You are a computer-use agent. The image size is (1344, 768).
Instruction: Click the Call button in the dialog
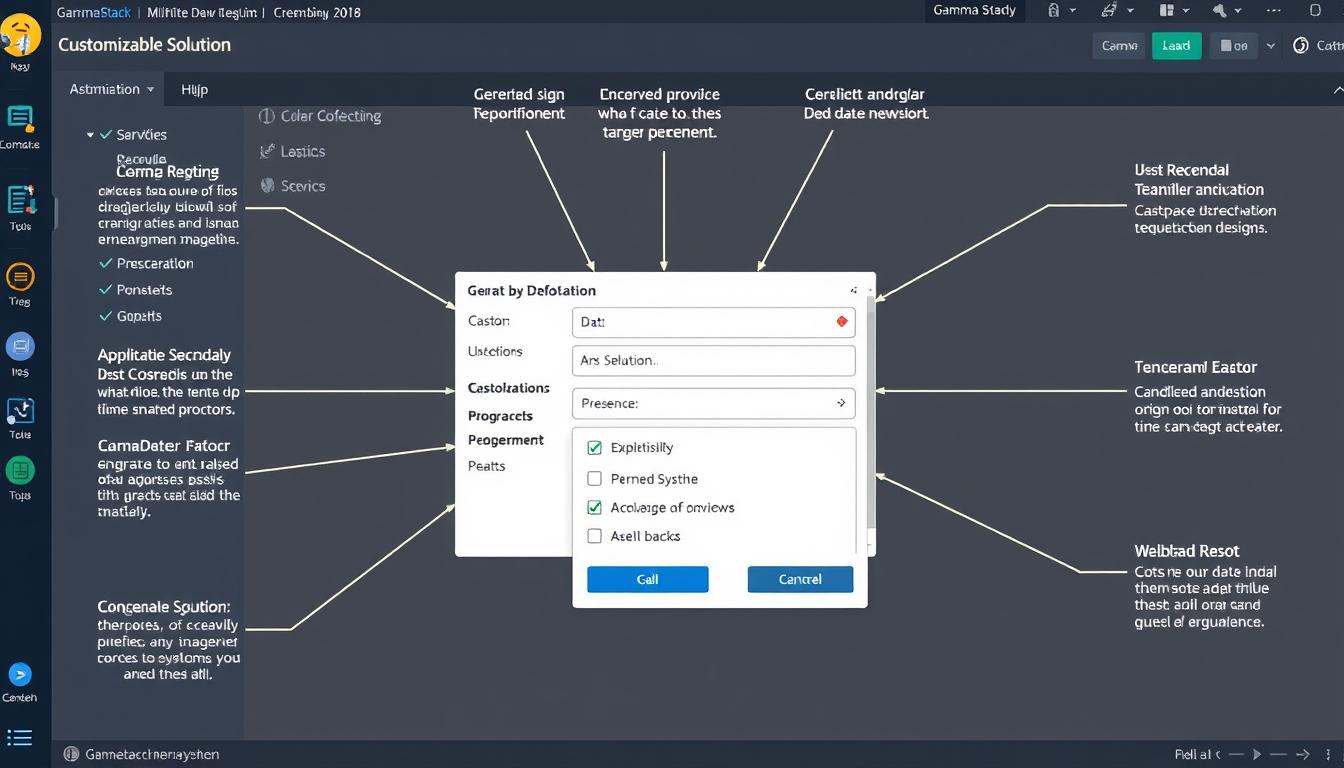click(647, 579)
